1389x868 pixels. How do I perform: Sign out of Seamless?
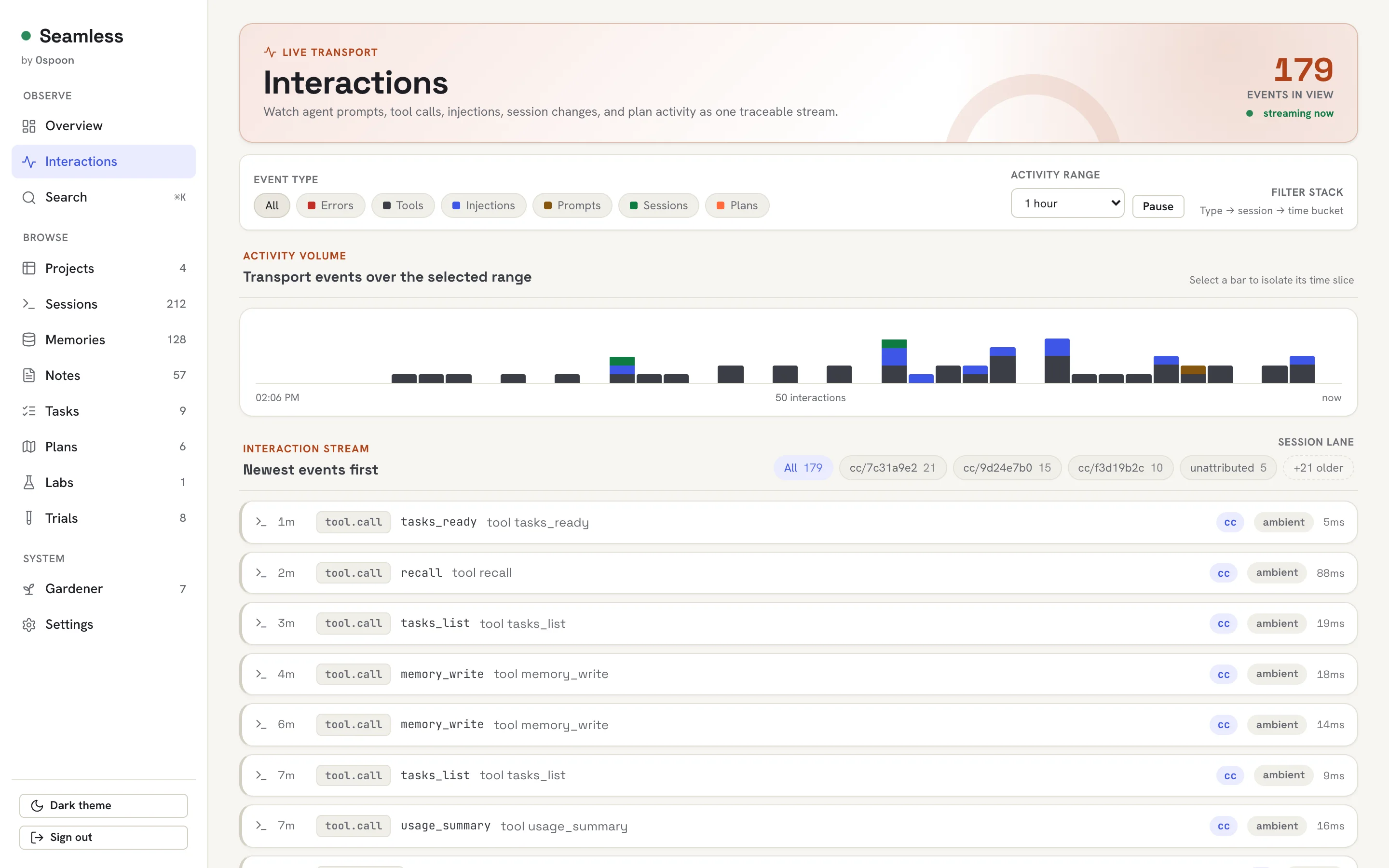[x=103, y=837]
